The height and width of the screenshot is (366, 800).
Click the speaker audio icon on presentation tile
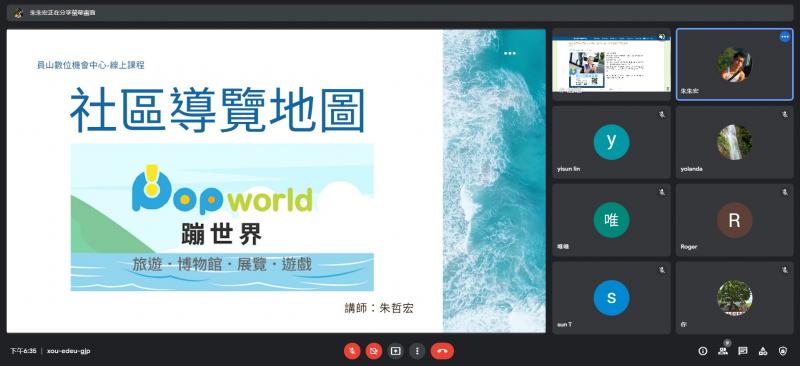(x=662, y=37)
